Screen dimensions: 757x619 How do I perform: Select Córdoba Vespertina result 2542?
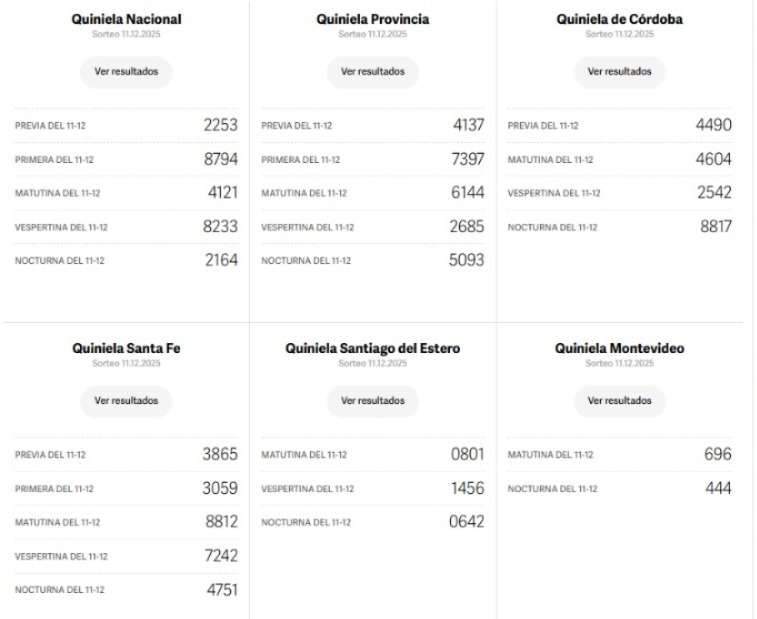coord(714,193)
